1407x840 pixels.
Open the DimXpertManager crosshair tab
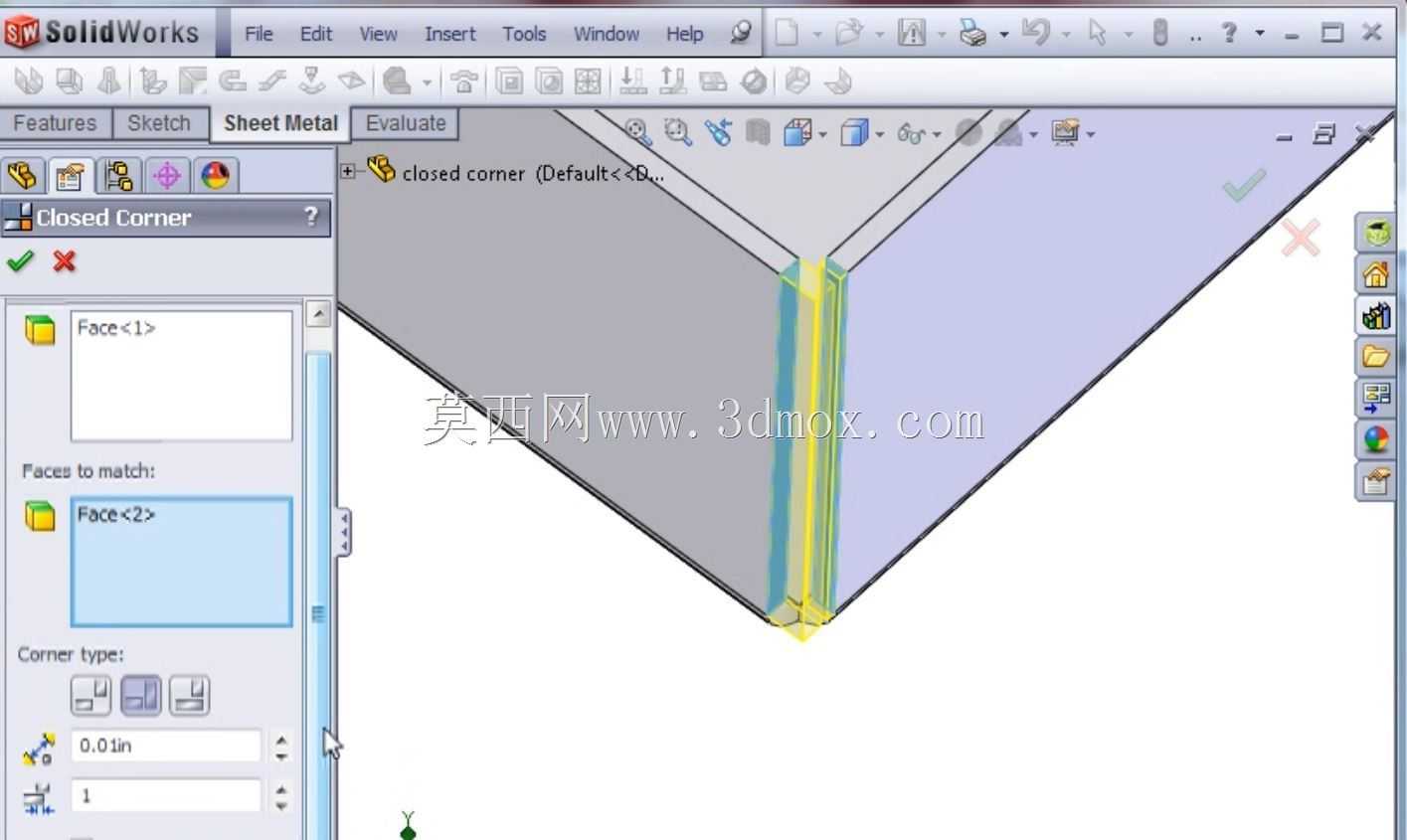pos(167,176)
